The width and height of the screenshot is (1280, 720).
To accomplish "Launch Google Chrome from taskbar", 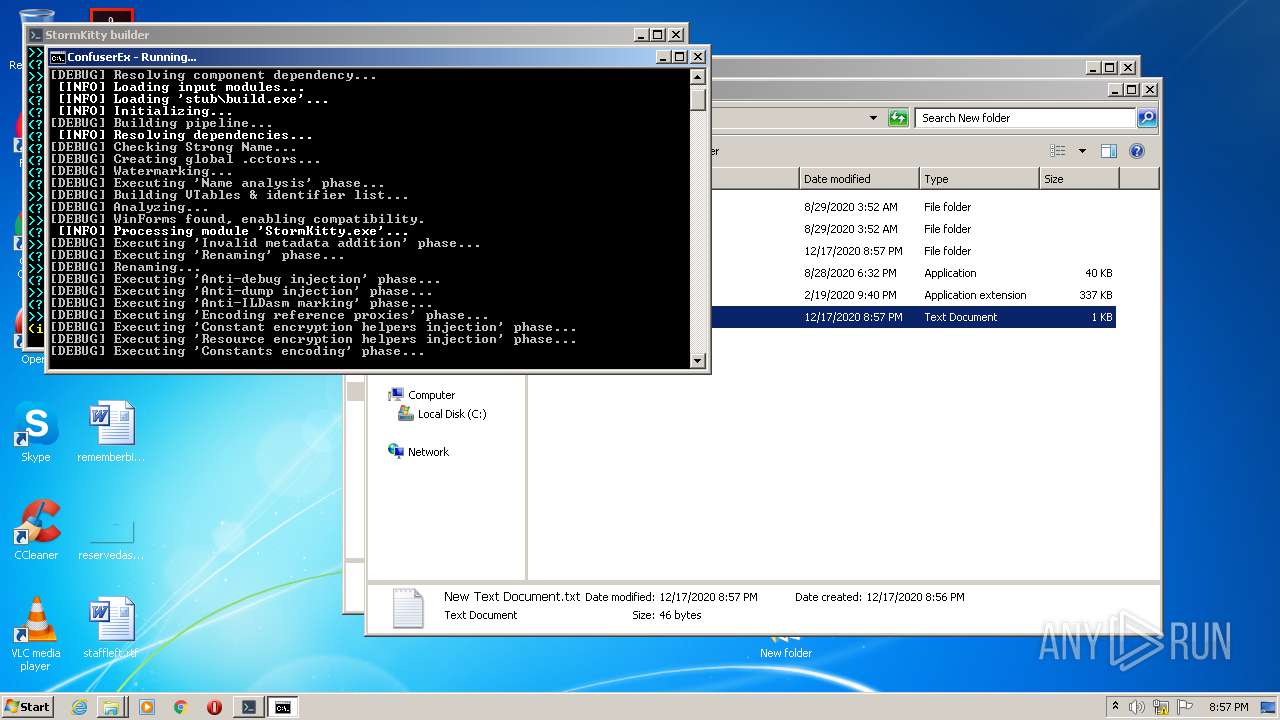I will 180,707.
